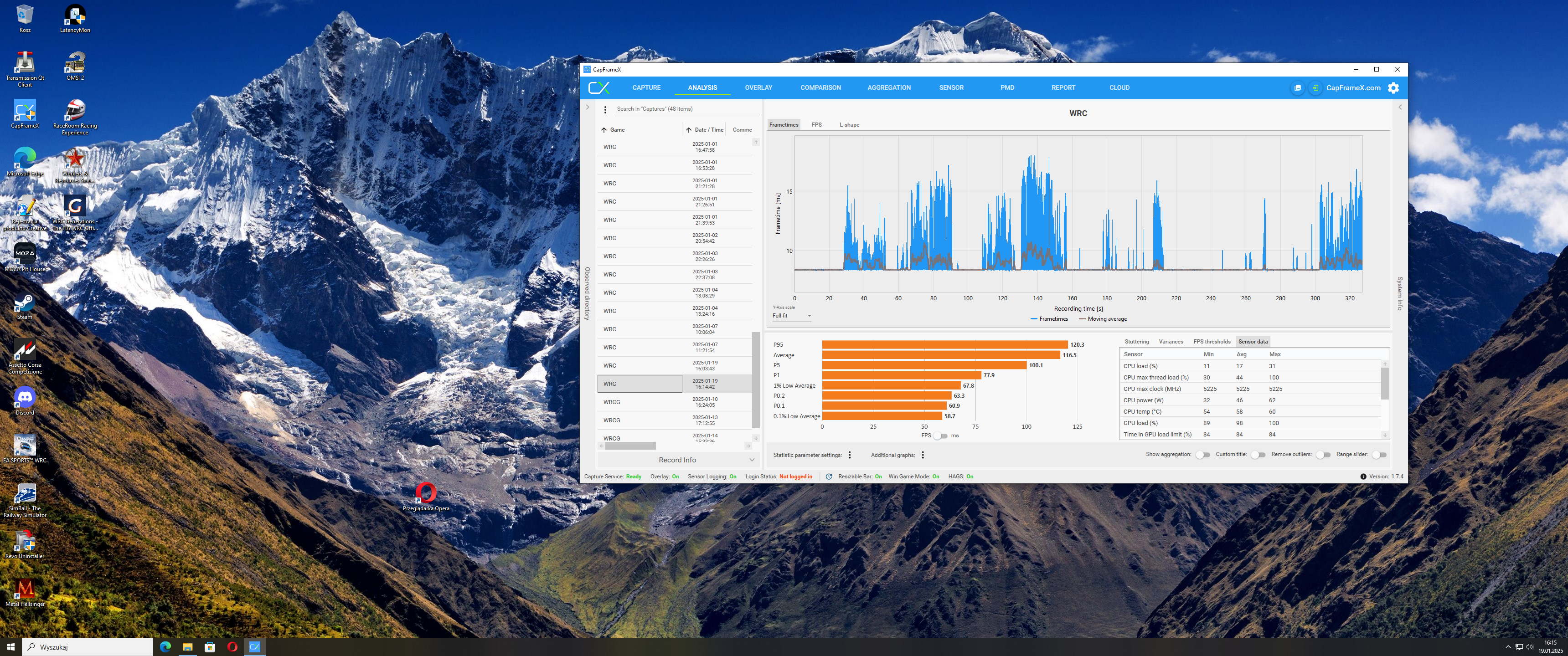Open the three-dot menu beside Captures search
The image size is (1568, 656).
pyautogui.click(x=605, y=109)
